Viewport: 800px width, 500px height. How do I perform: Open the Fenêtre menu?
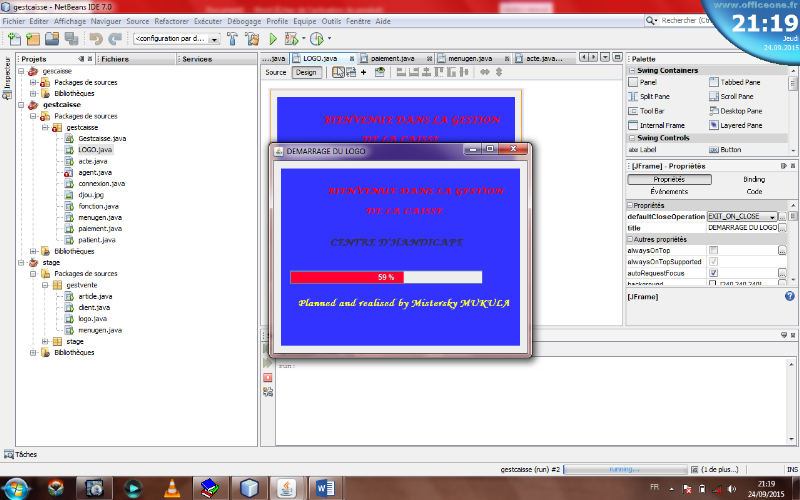358,21
